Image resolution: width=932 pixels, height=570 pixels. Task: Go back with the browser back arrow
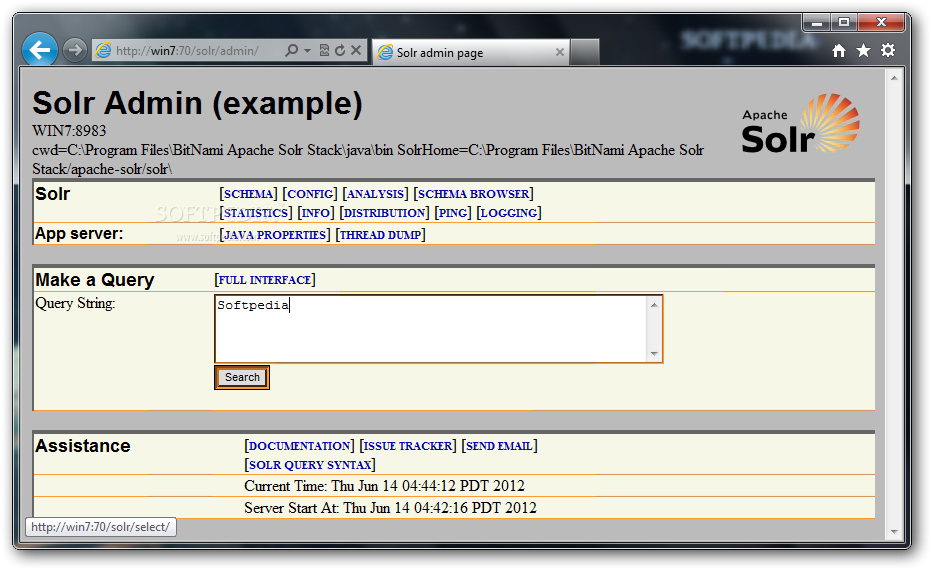[x=40, y=50]
